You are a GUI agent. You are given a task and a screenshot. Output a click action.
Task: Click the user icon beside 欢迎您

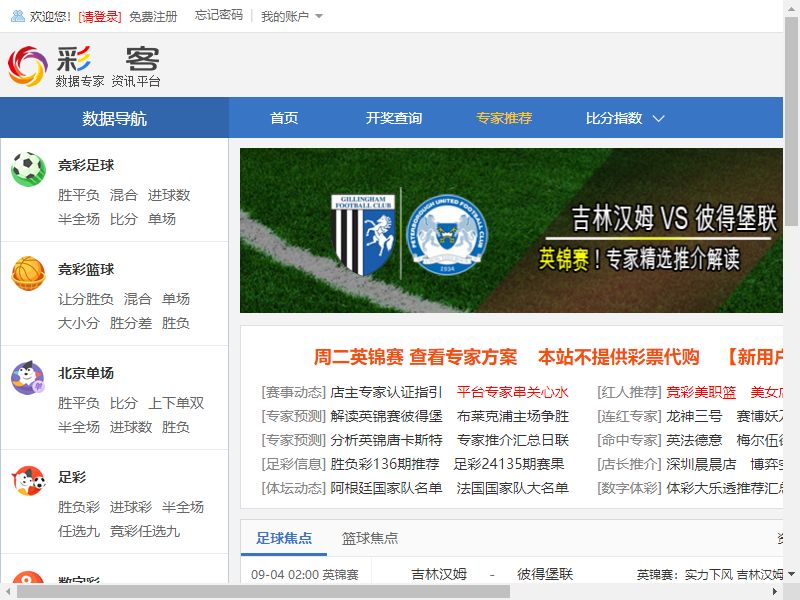tap(18, 16)
